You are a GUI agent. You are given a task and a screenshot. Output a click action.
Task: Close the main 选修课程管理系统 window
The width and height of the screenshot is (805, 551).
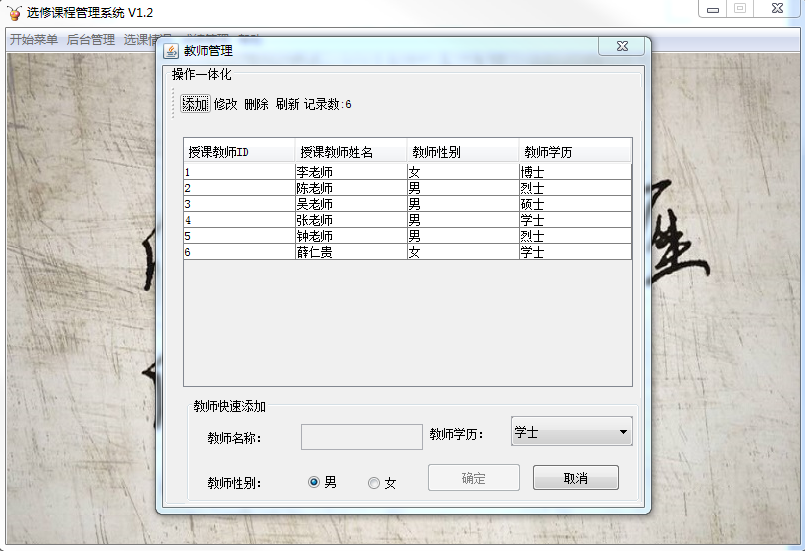pos(777,9)
